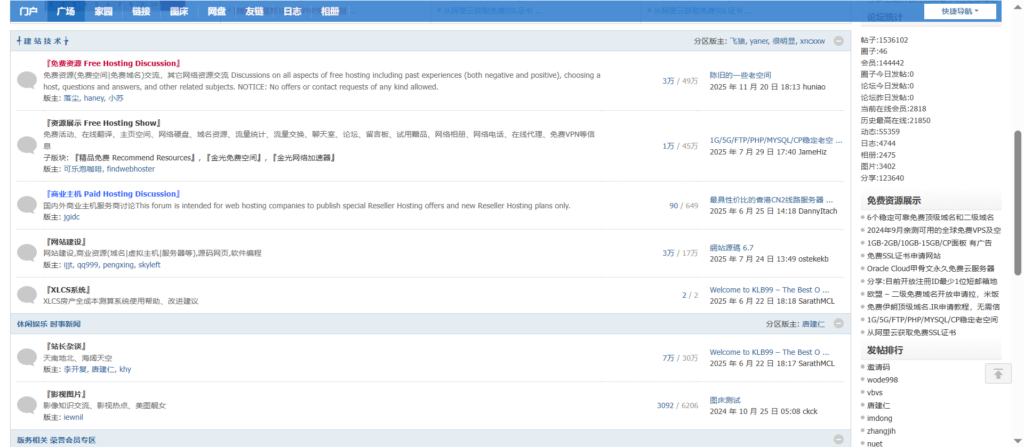Image resolution: width=1024 pixels, height=447 pixels.
Task: Switch to the 家园 navigation tab
Action: pyautogui.click(x=104, y=12)
